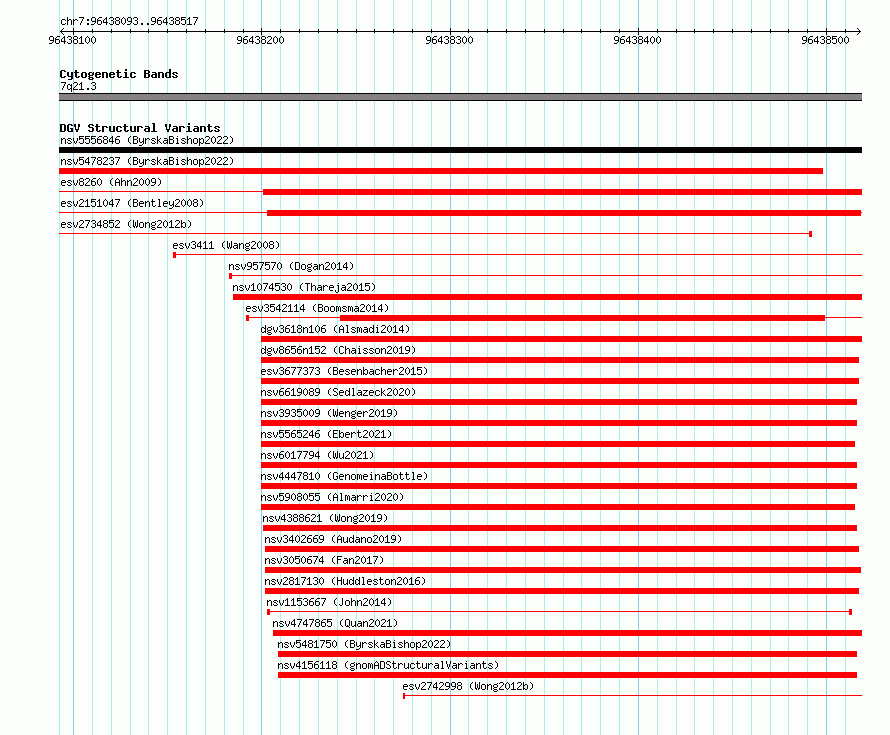Select the red nsv5478237 variant bar

pyautogui.click(x=441, y=171)
